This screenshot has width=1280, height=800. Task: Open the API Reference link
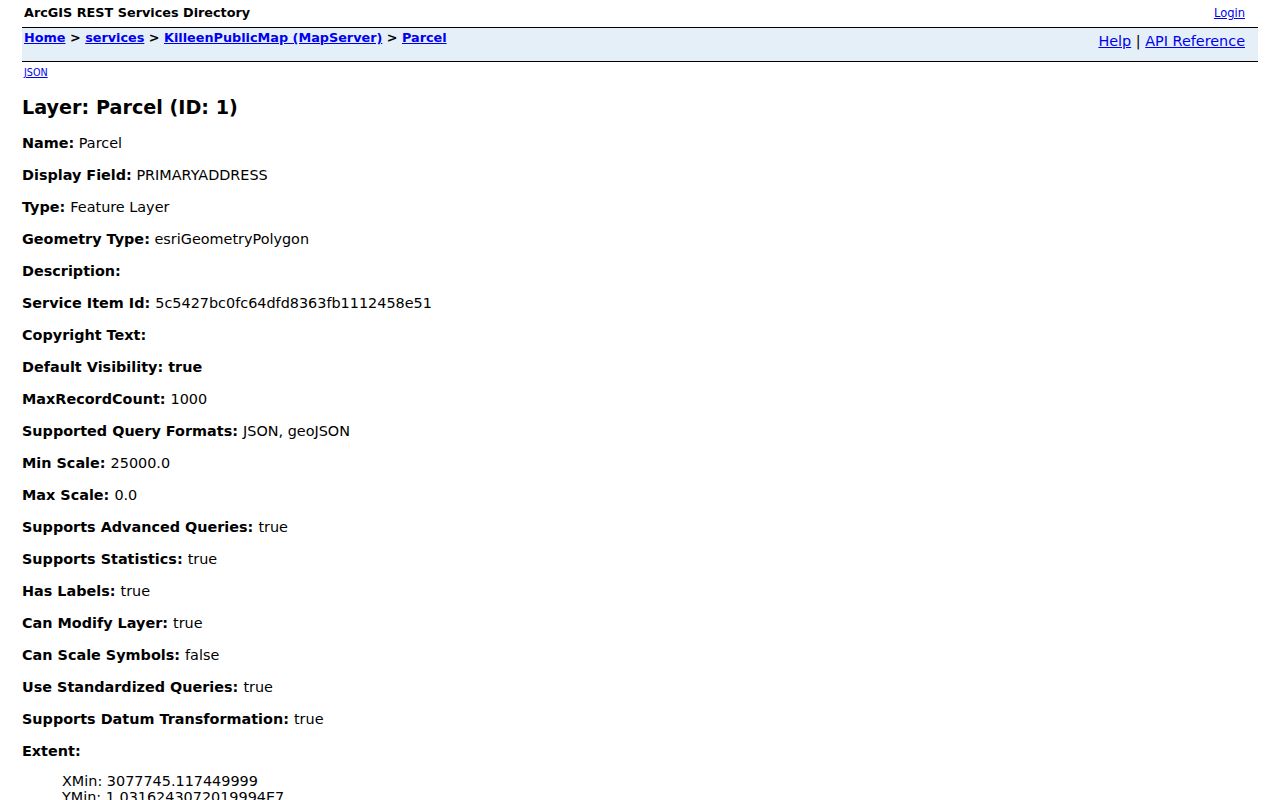coord(1195,41)
